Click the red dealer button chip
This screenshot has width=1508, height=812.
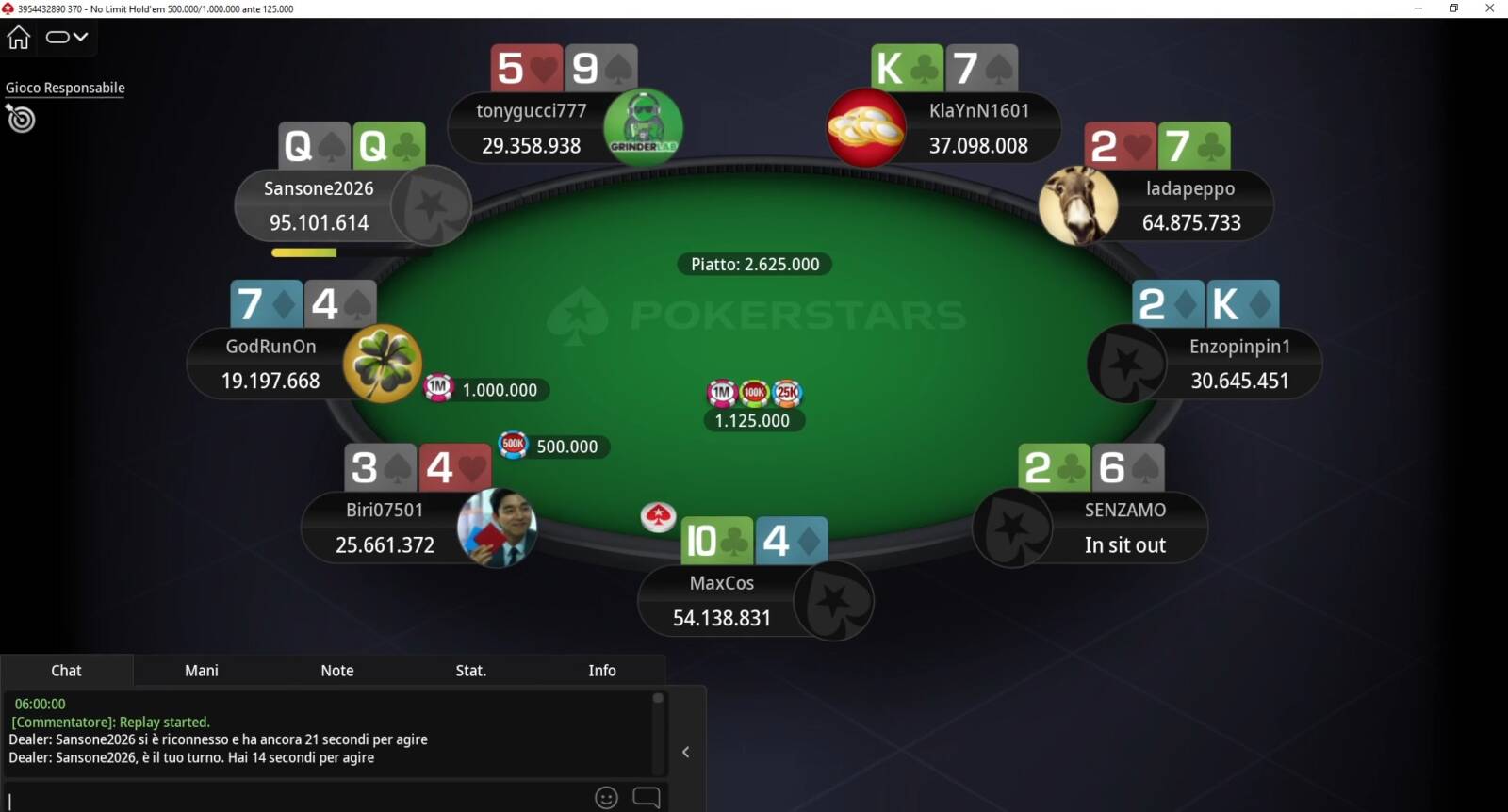(x=658, y=516)
